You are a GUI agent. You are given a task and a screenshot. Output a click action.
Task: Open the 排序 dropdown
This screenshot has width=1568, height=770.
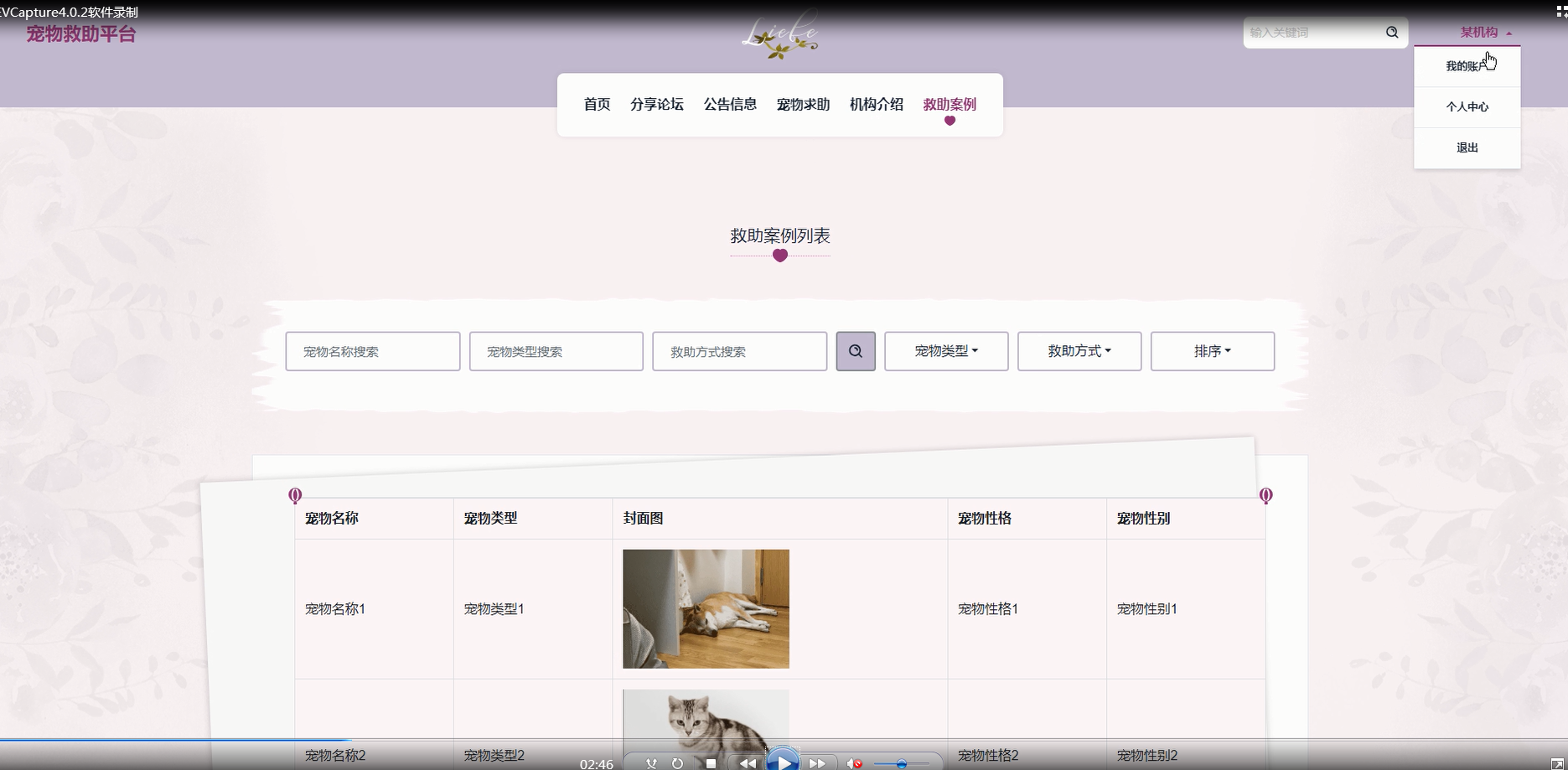point(1213,351)
